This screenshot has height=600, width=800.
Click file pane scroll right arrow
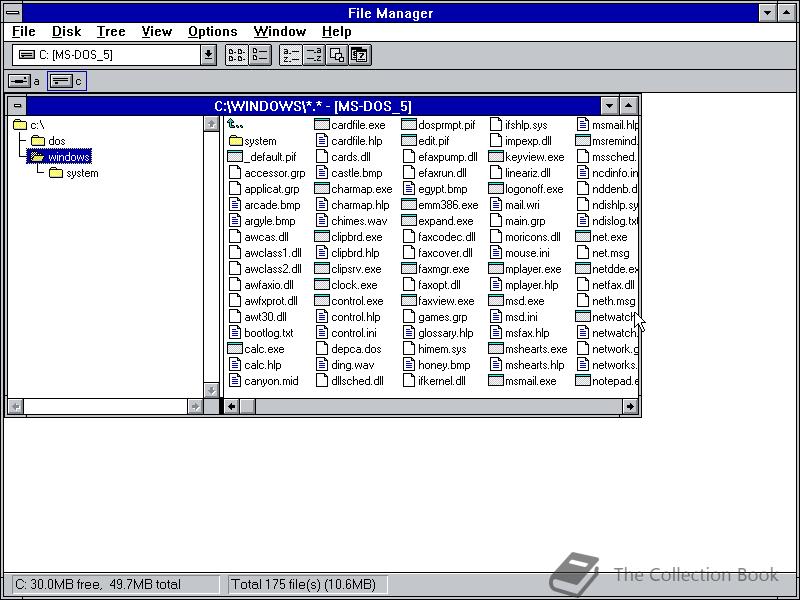630,406
